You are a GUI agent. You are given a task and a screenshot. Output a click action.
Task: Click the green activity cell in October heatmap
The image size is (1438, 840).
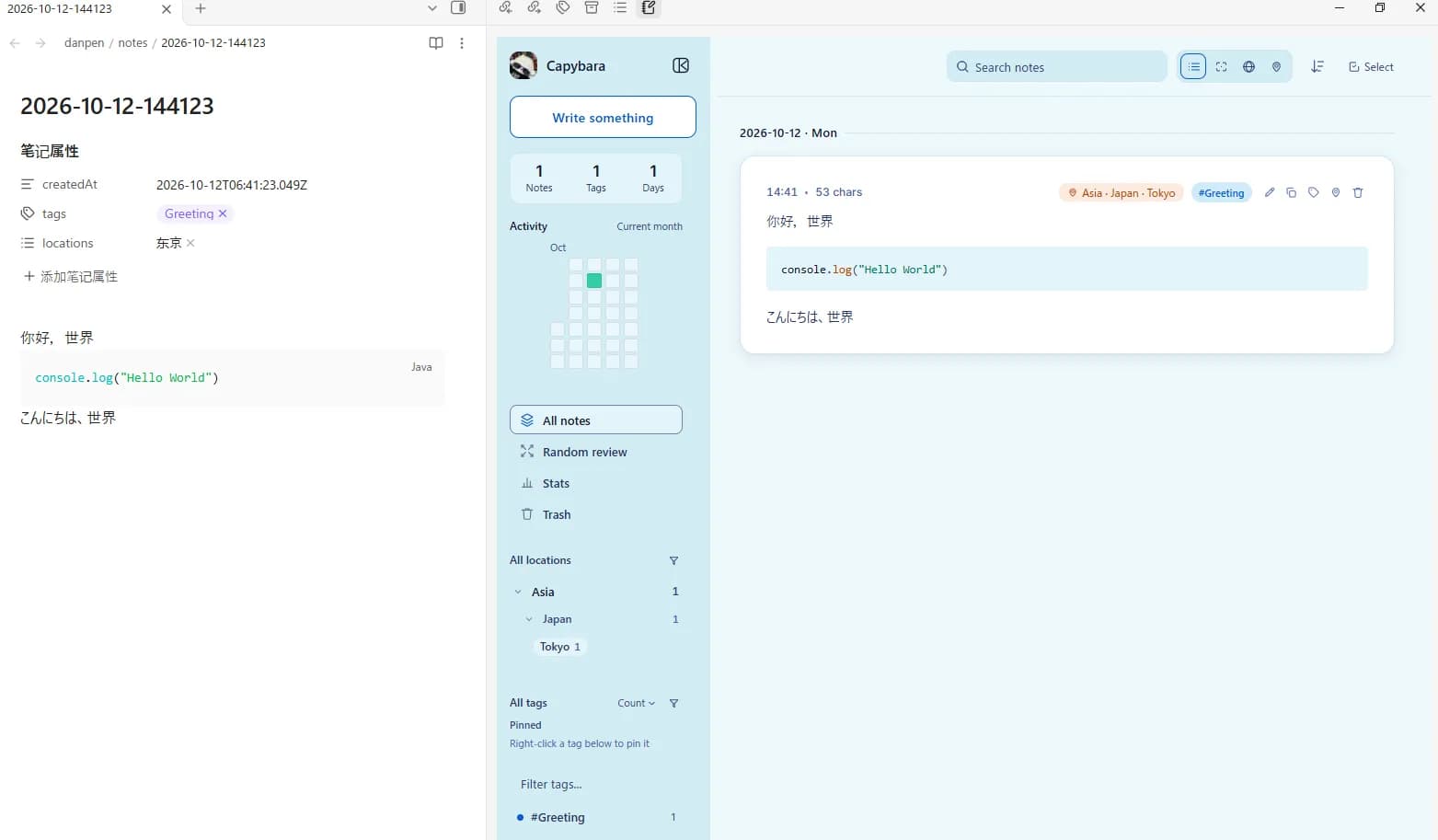point(594,281)
